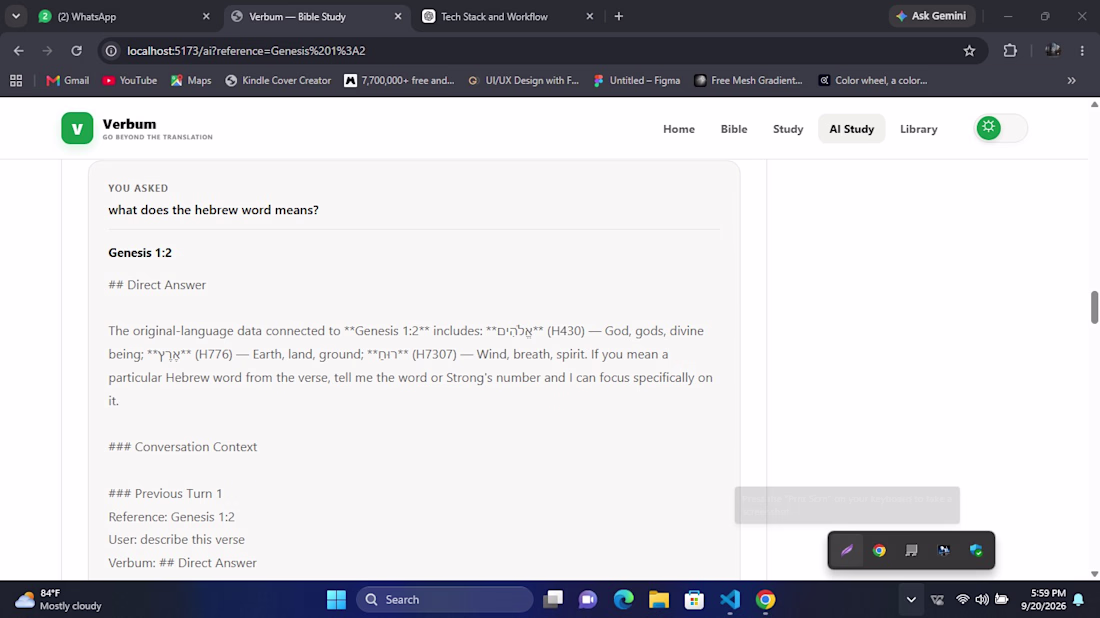Go forward in browser history

point(47,51)
